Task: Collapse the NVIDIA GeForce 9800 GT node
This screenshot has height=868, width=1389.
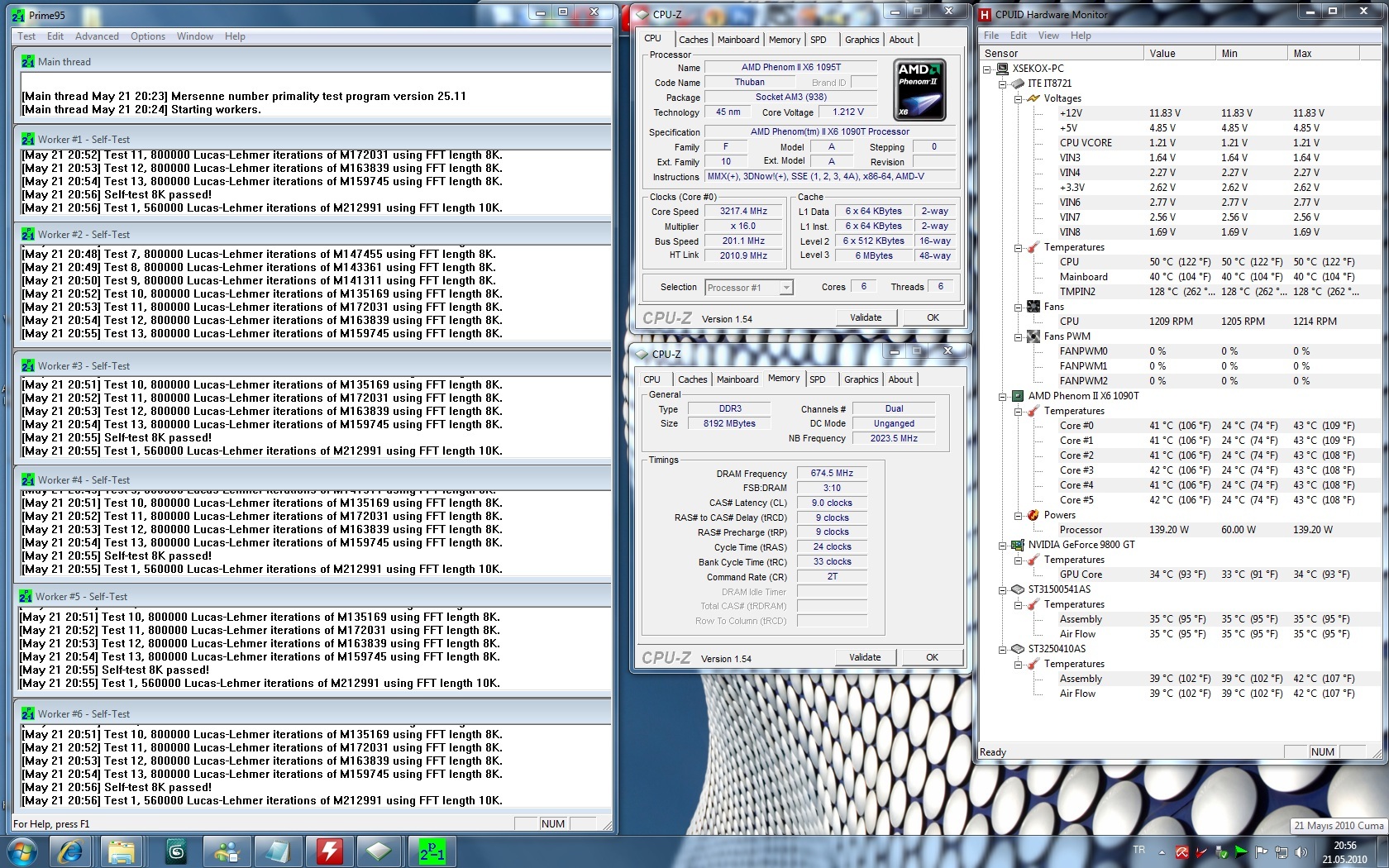Action: click(x=1003, y=545)
